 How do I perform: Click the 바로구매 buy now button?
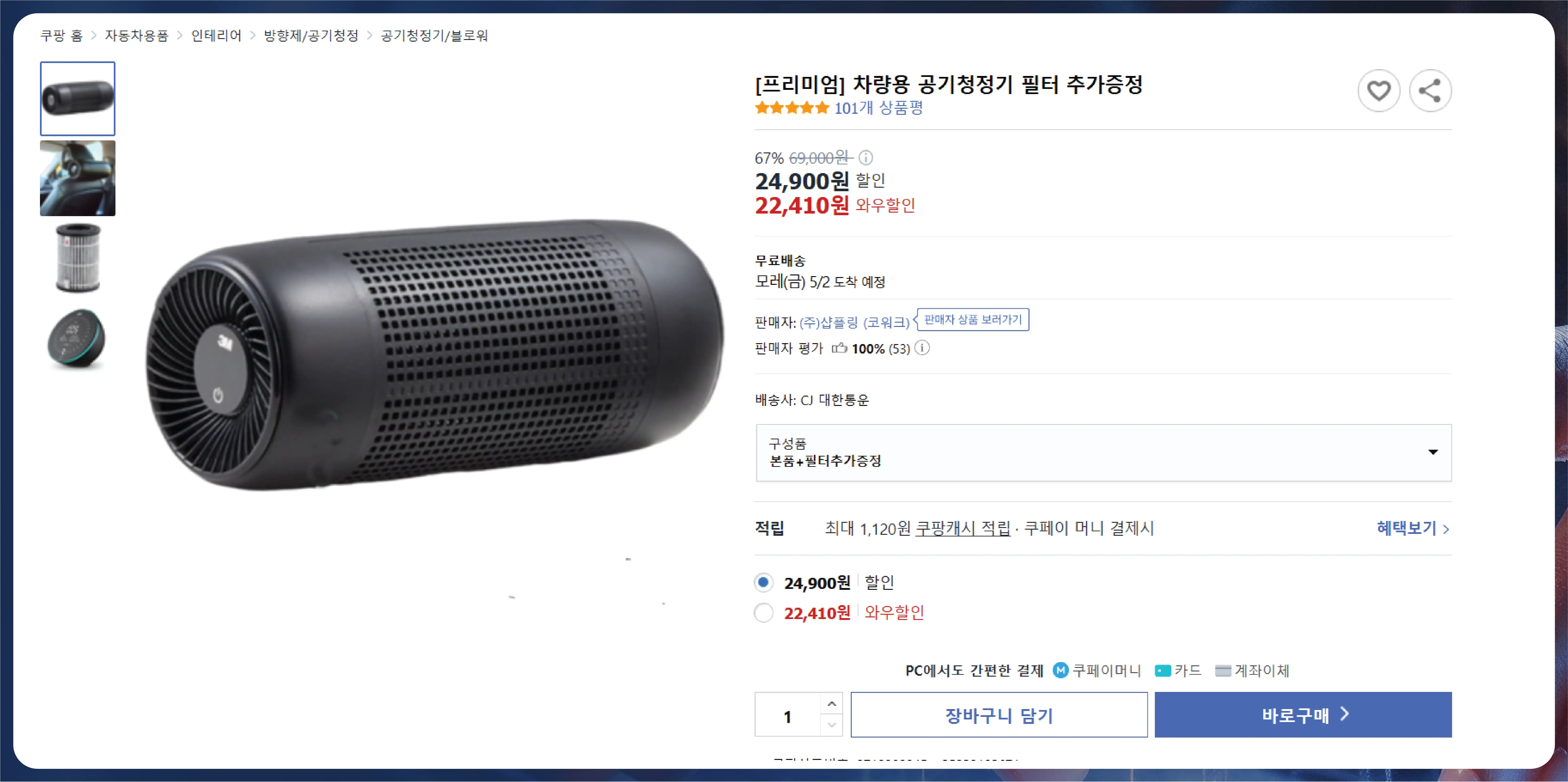[x=1303, y=715]
